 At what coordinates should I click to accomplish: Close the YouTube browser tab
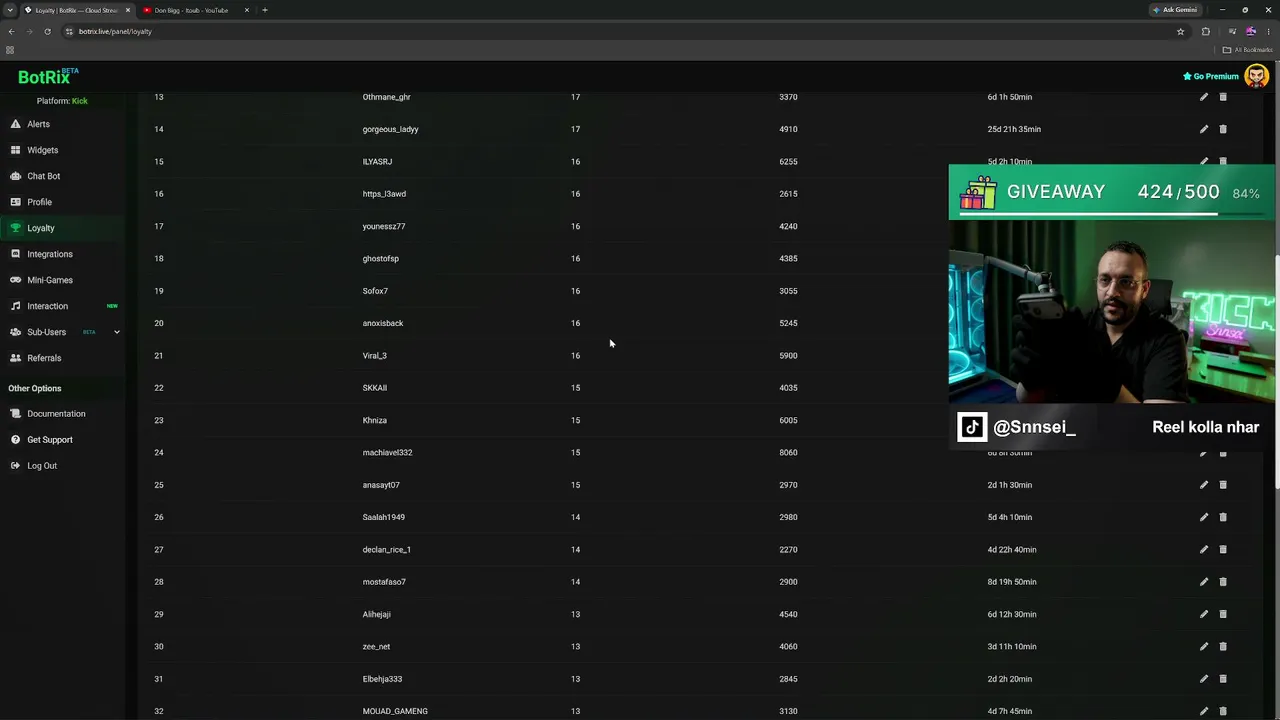(246, 10)
